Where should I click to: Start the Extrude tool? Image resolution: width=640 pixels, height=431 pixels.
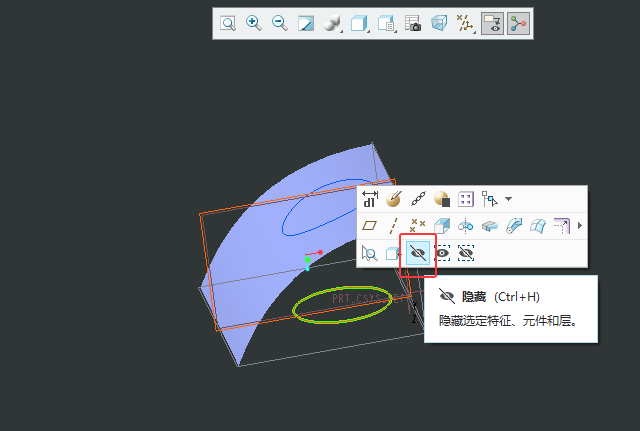(x=442, y=226)
